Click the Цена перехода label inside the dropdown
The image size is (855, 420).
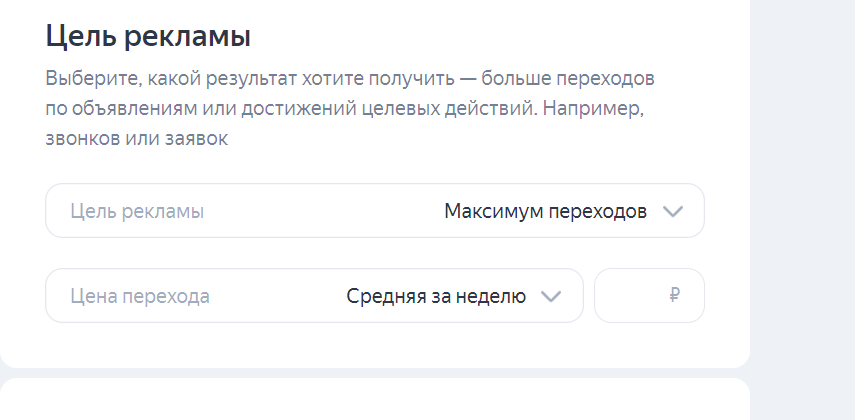(x=140, y=296)
